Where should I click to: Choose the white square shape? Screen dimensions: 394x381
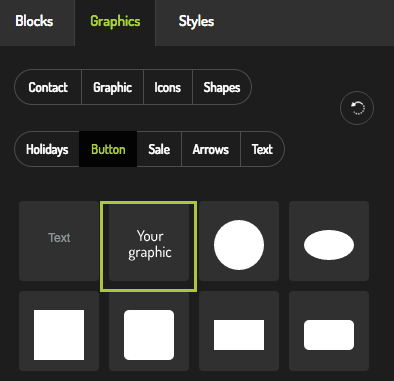tap(59, 335)
